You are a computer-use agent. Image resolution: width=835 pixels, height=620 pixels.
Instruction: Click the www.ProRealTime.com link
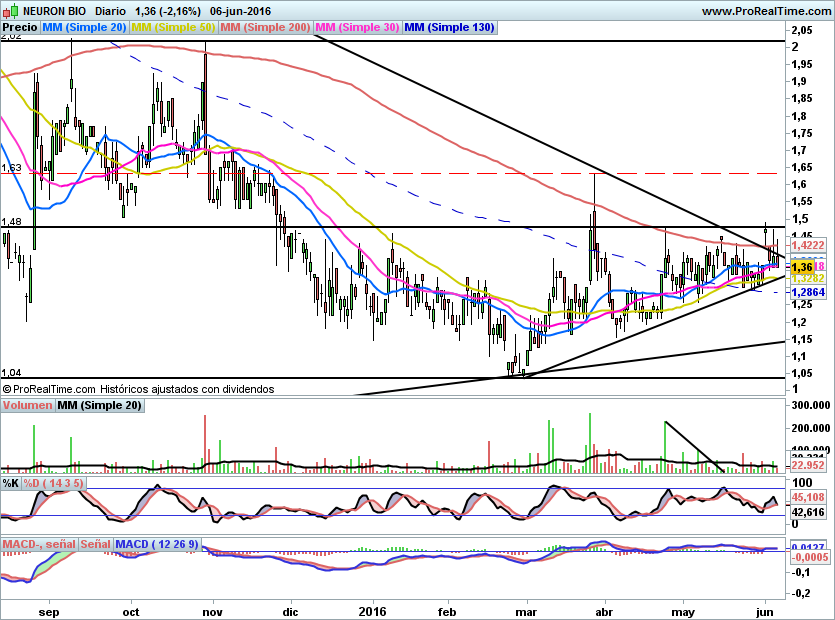[x=765, y=11]
